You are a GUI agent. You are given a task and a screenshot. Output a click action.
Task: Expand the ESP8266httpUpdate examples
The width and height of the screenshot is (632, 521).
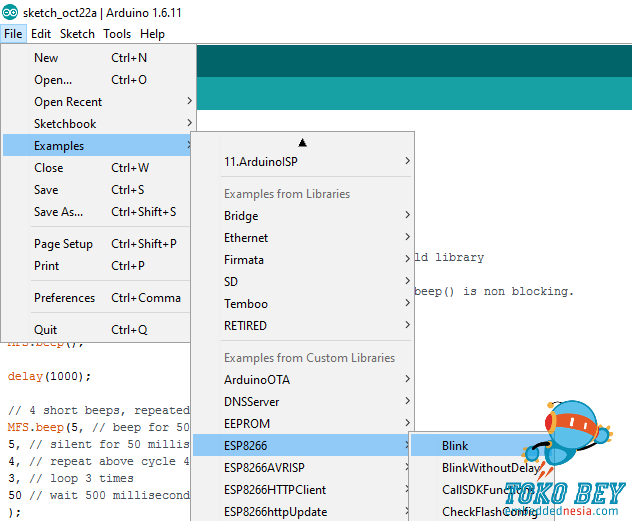tap(301, 511)
